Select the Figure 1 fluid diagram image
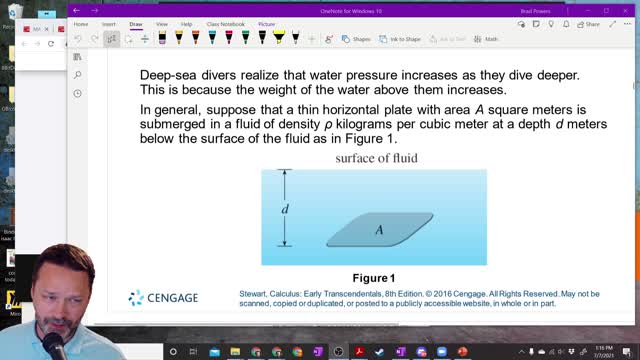Screen dimensions: 640x360 pos(374,217)
